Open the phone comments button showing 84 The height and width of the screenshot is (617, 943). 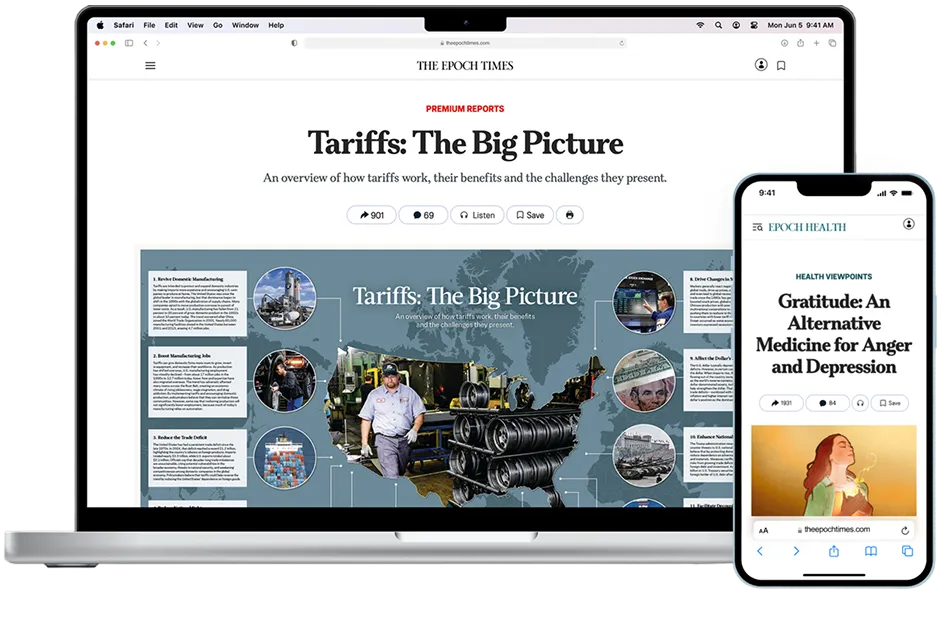click(828, 403)
